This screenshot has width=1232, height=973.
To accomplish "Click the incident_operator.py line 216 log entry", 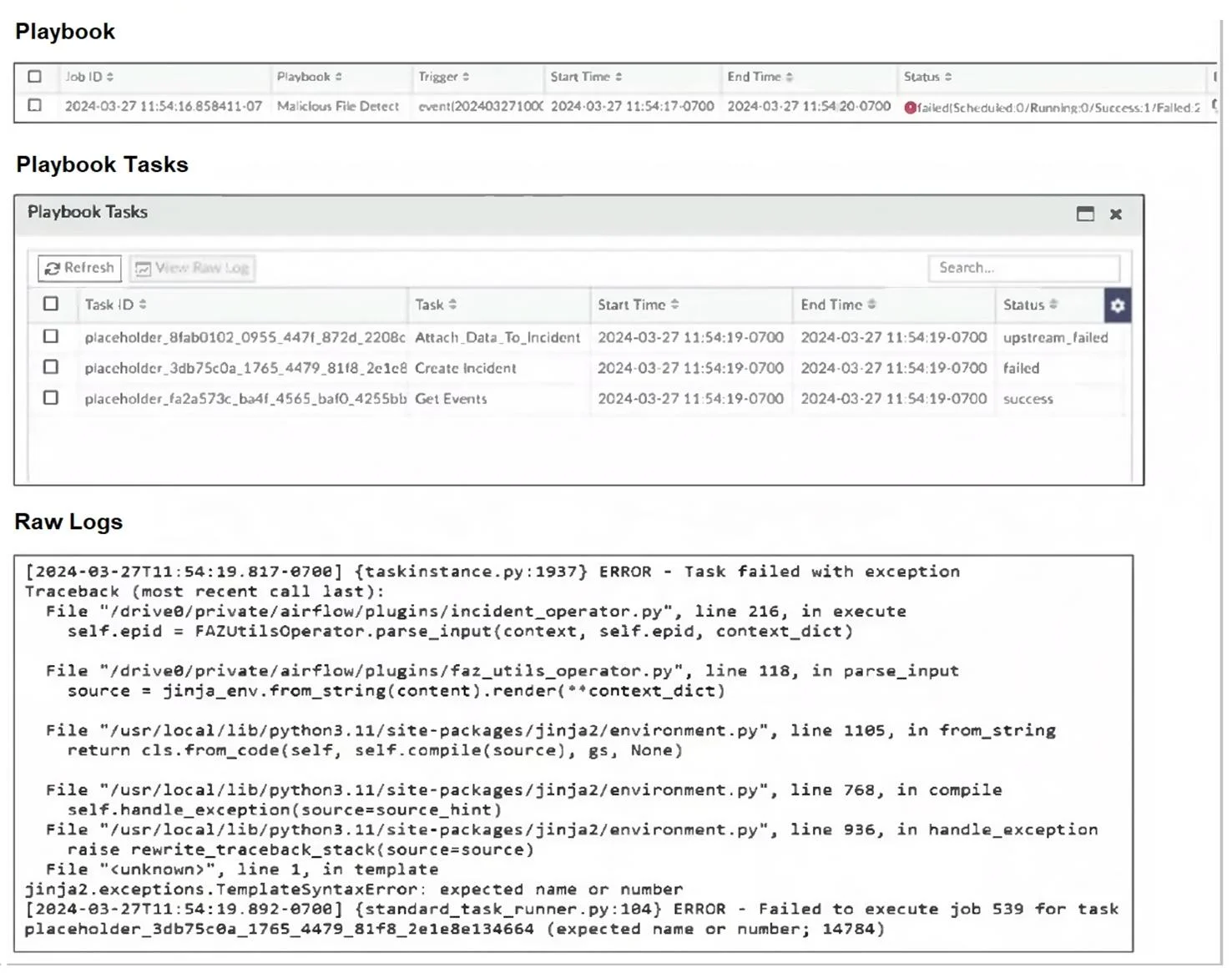I will coord(476,612).
